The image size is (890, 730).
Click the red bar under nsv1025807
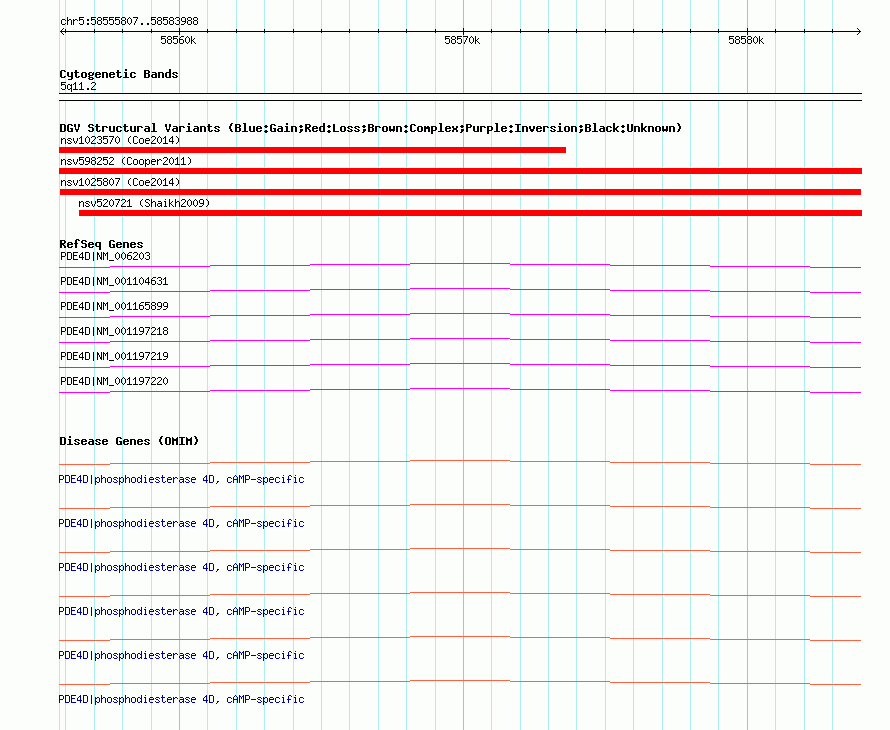pyautogui.click(x=460, y=192)
